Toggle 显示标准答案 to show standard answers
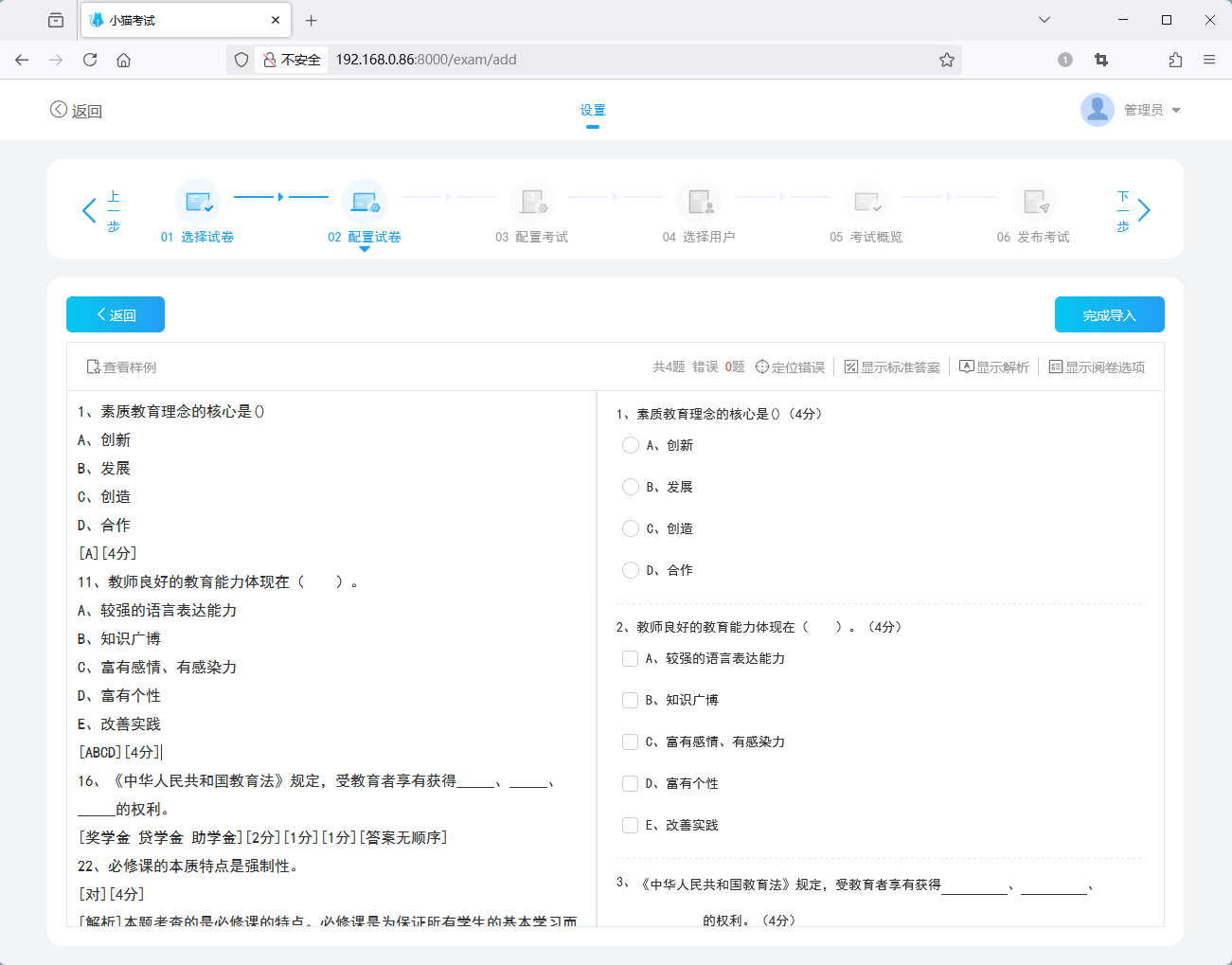The width and height of the screenshot is (1232, 965). 891,366
